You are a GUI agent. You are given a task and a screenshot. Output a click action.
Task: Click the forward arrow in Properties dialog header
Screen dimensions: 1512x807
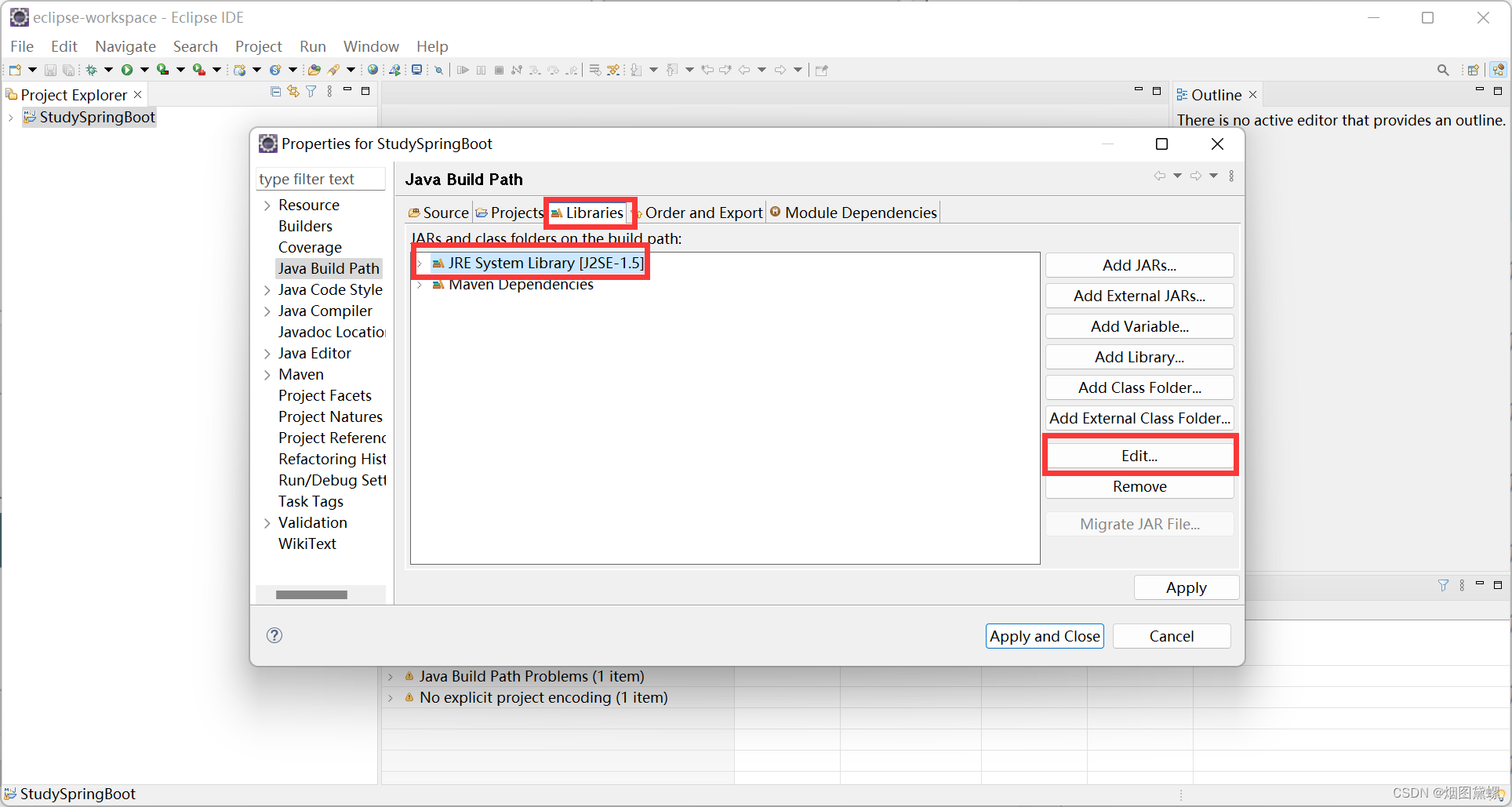(x=1196, y=176)
